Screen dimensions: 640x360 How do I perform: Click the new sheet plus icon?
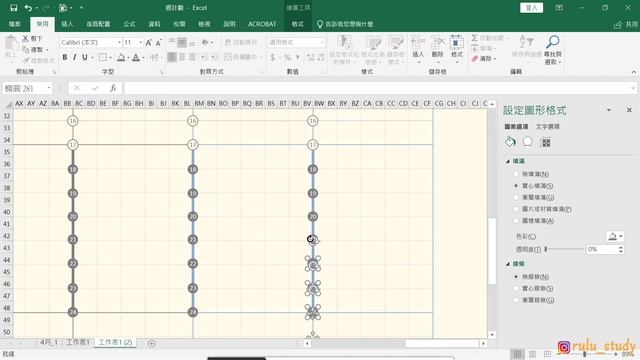151,343
